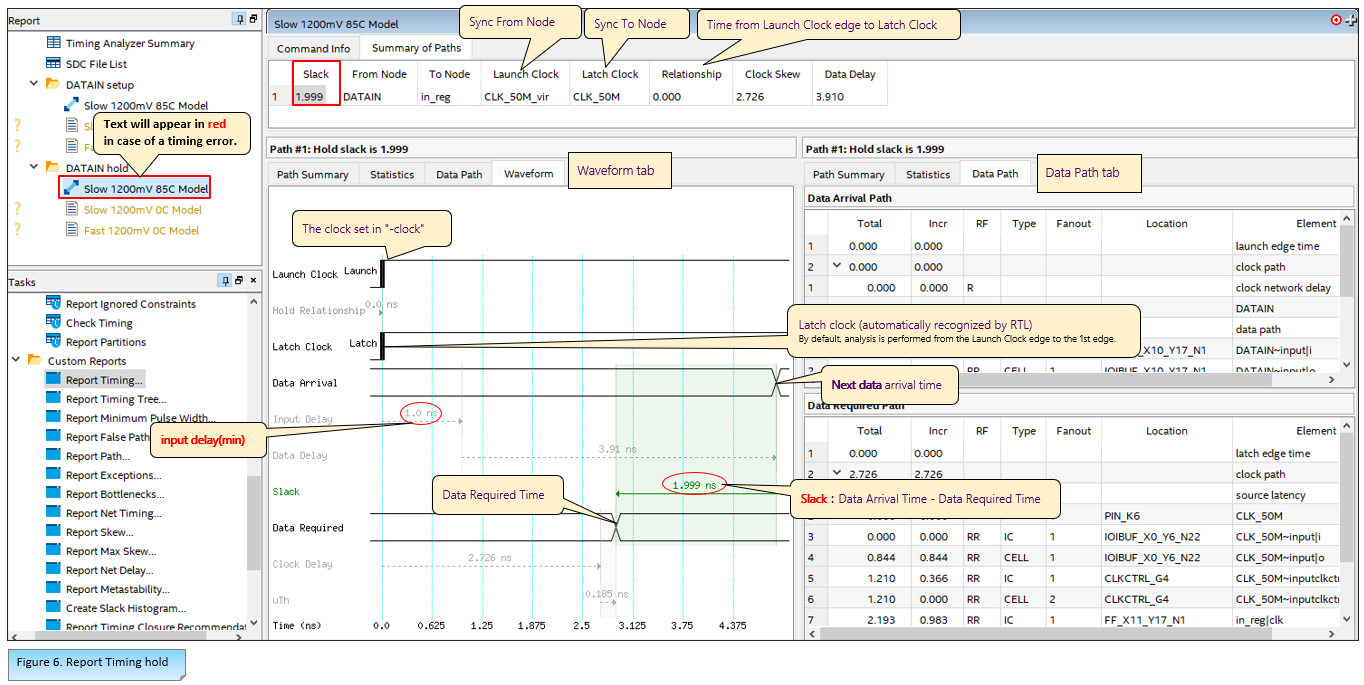Switch to the Command Info tab
Screen dimensions: 1364x685
pyautogui.click(x=313, y=48)
